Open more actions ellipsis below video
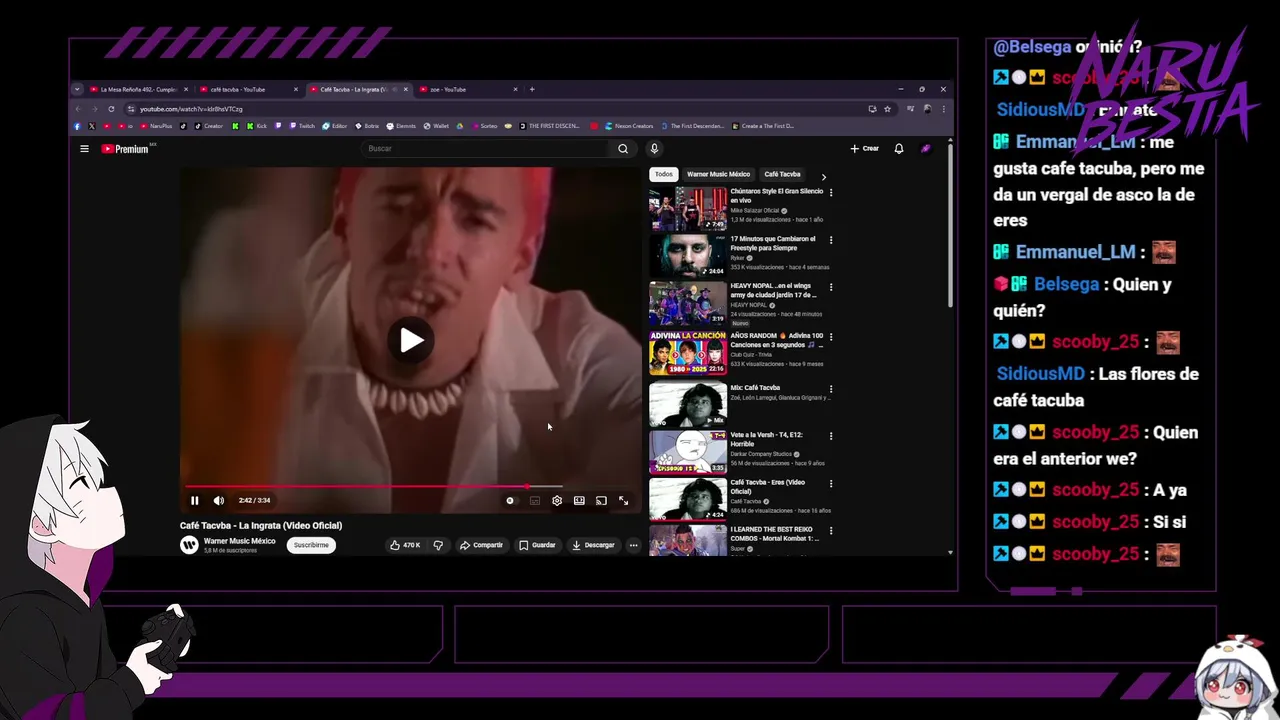 pos(633,545)
